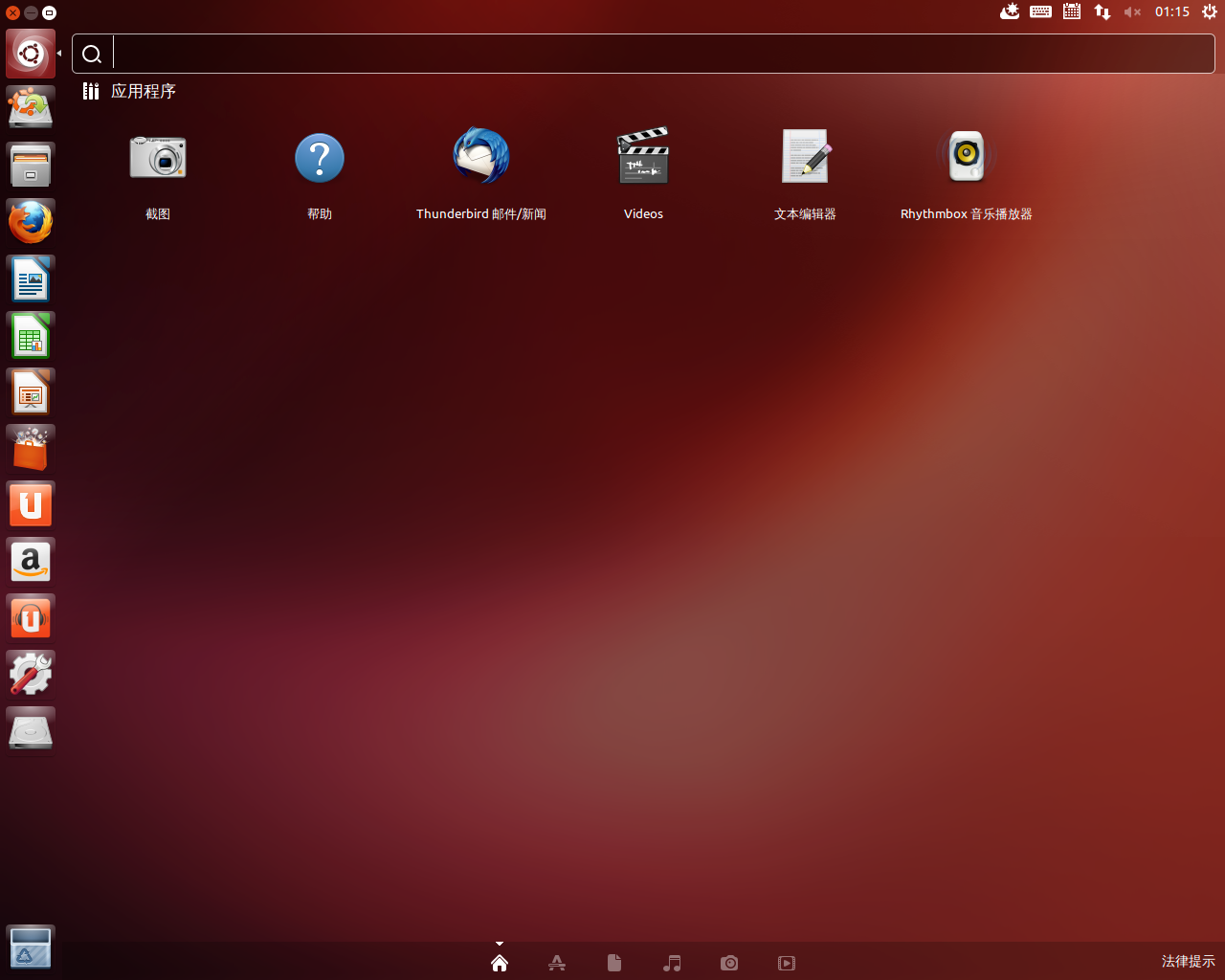This screenshot has height=980, width=1225.
Task: Maximize the Dash with the window button
Action: pos(49,12)
